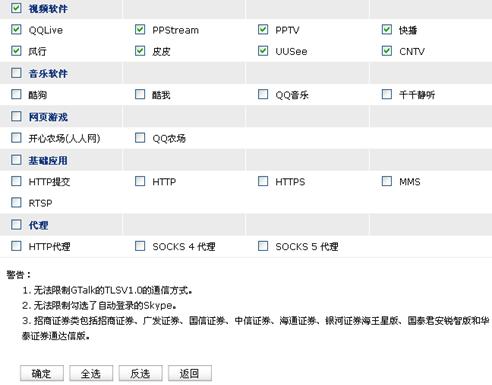
Task: Check the HTTP提交 checkbox
Action: coord(16,181)
